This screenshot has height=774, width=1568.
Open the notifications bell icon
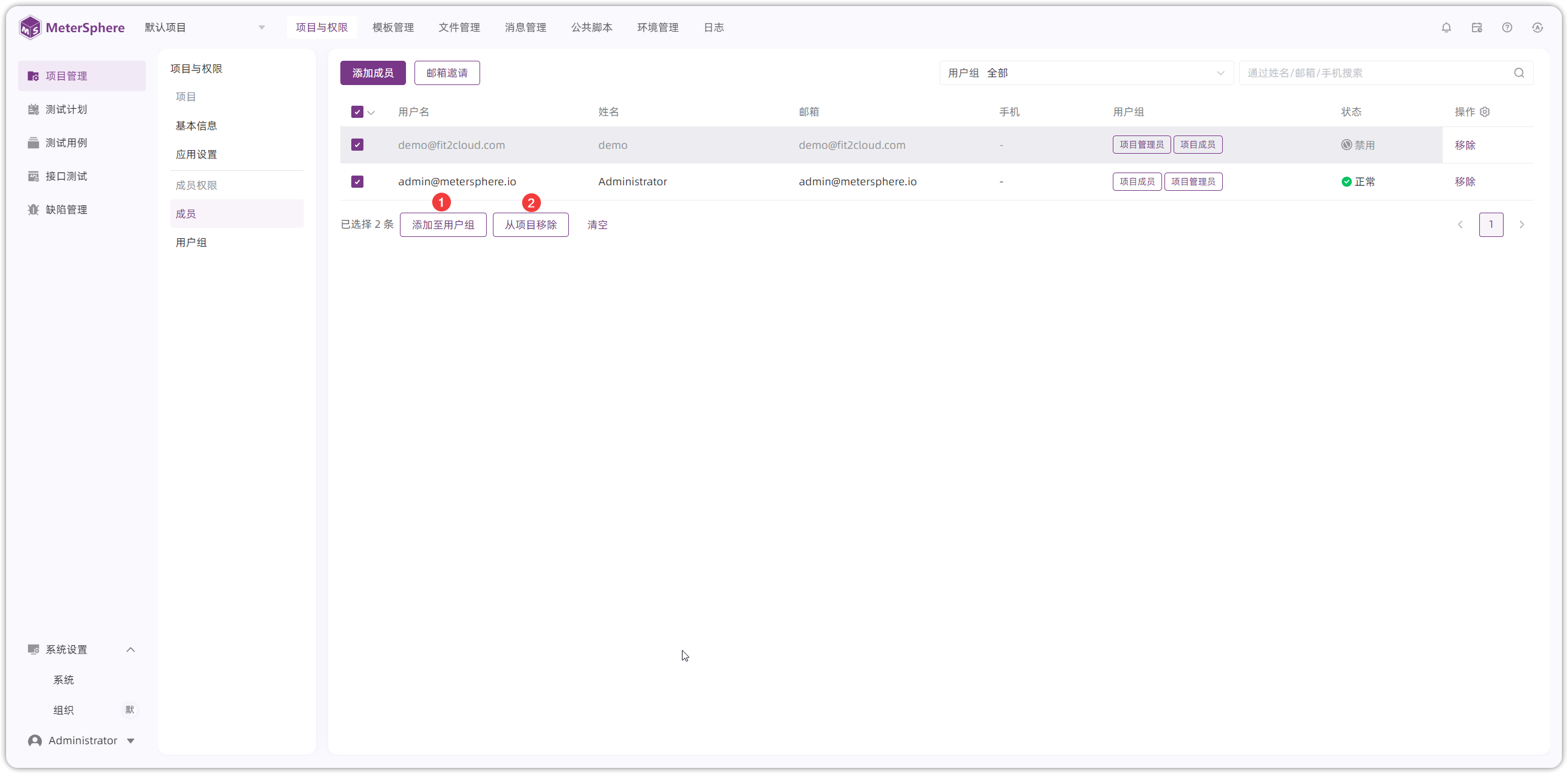[x=1446, y=27]
